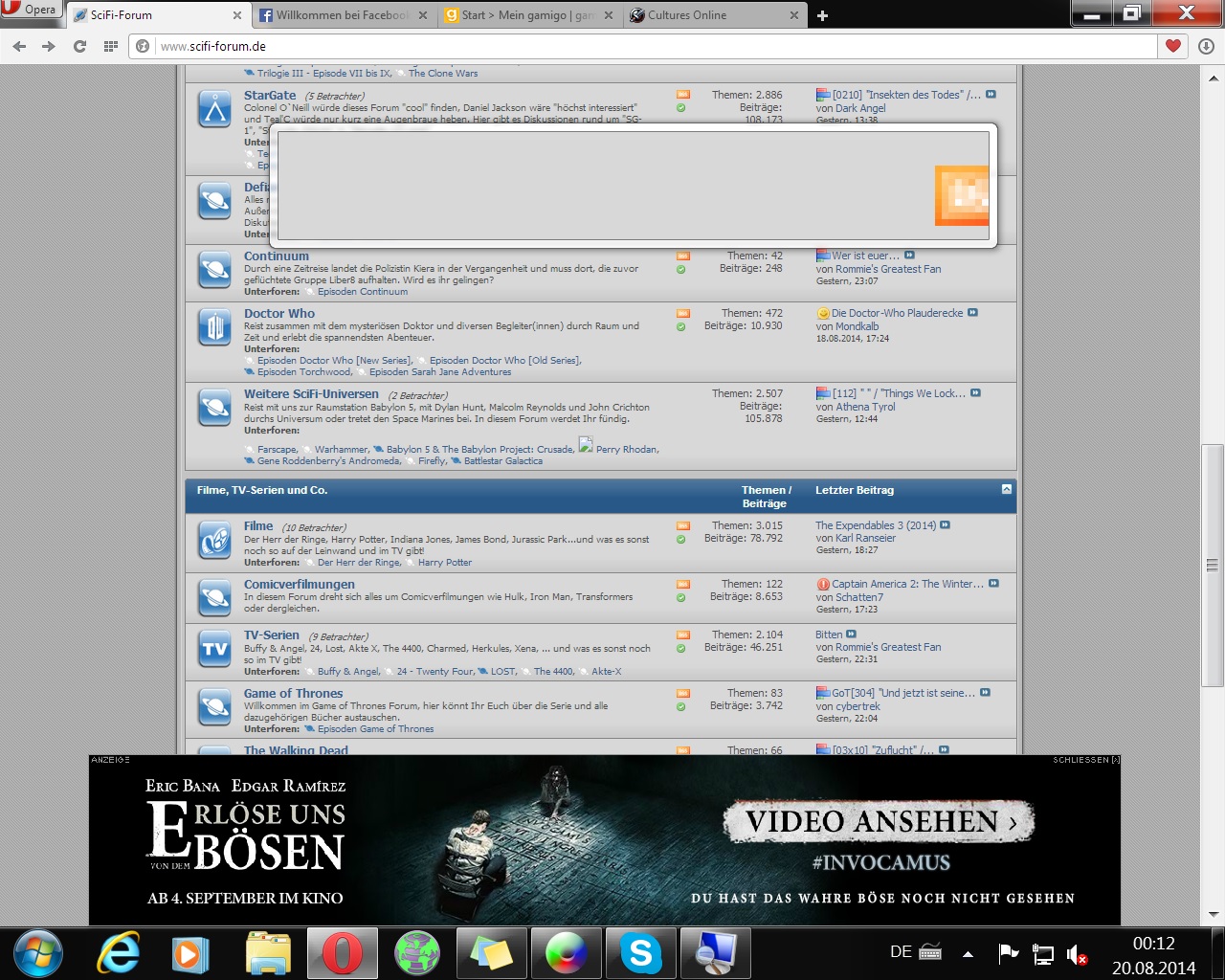Click the Doctor Who forum icon
This screenshot has width=1225, height=980.
coord(215,328)
